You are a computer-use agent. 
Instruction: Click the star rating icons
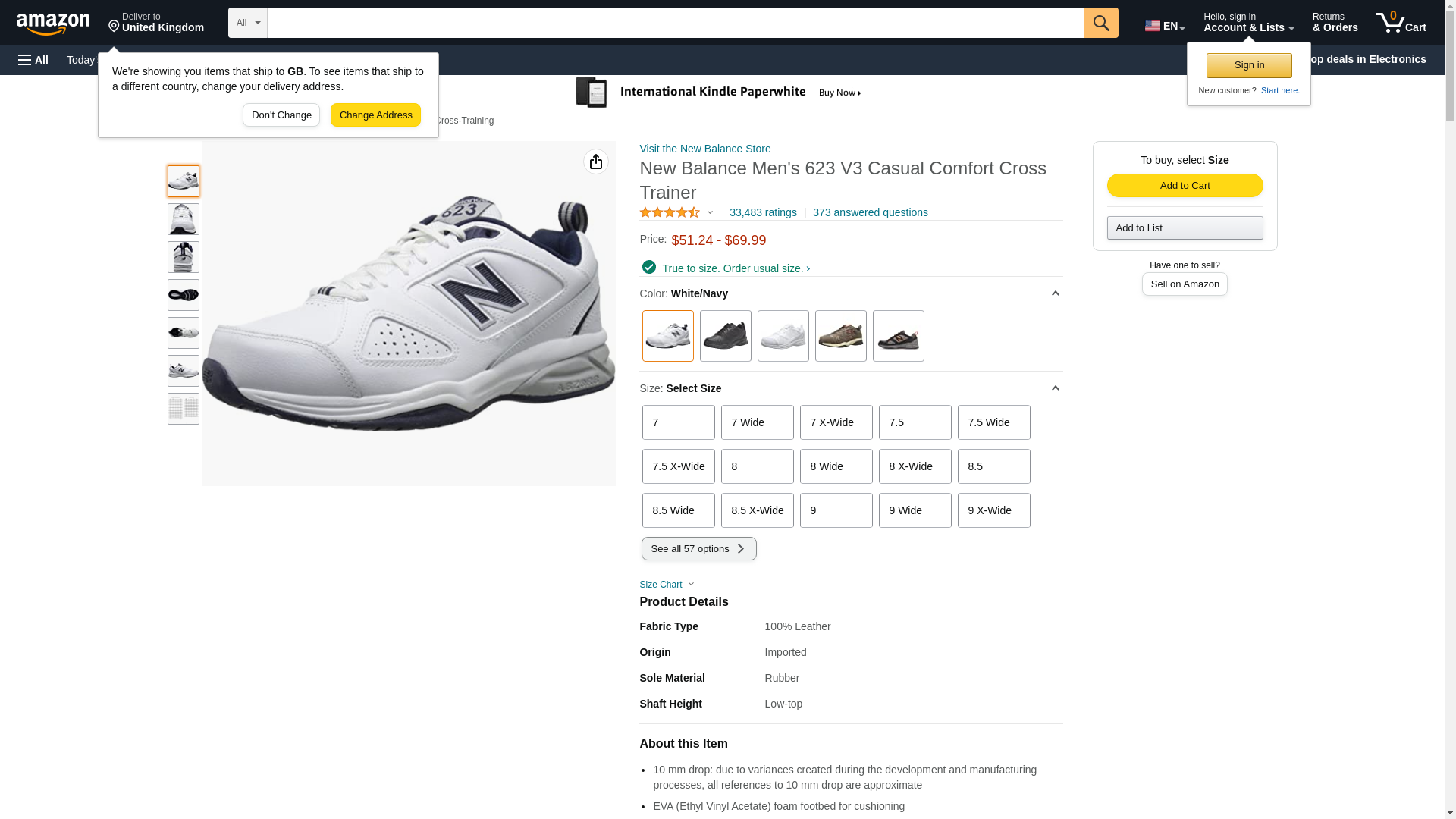click(670, 213)
